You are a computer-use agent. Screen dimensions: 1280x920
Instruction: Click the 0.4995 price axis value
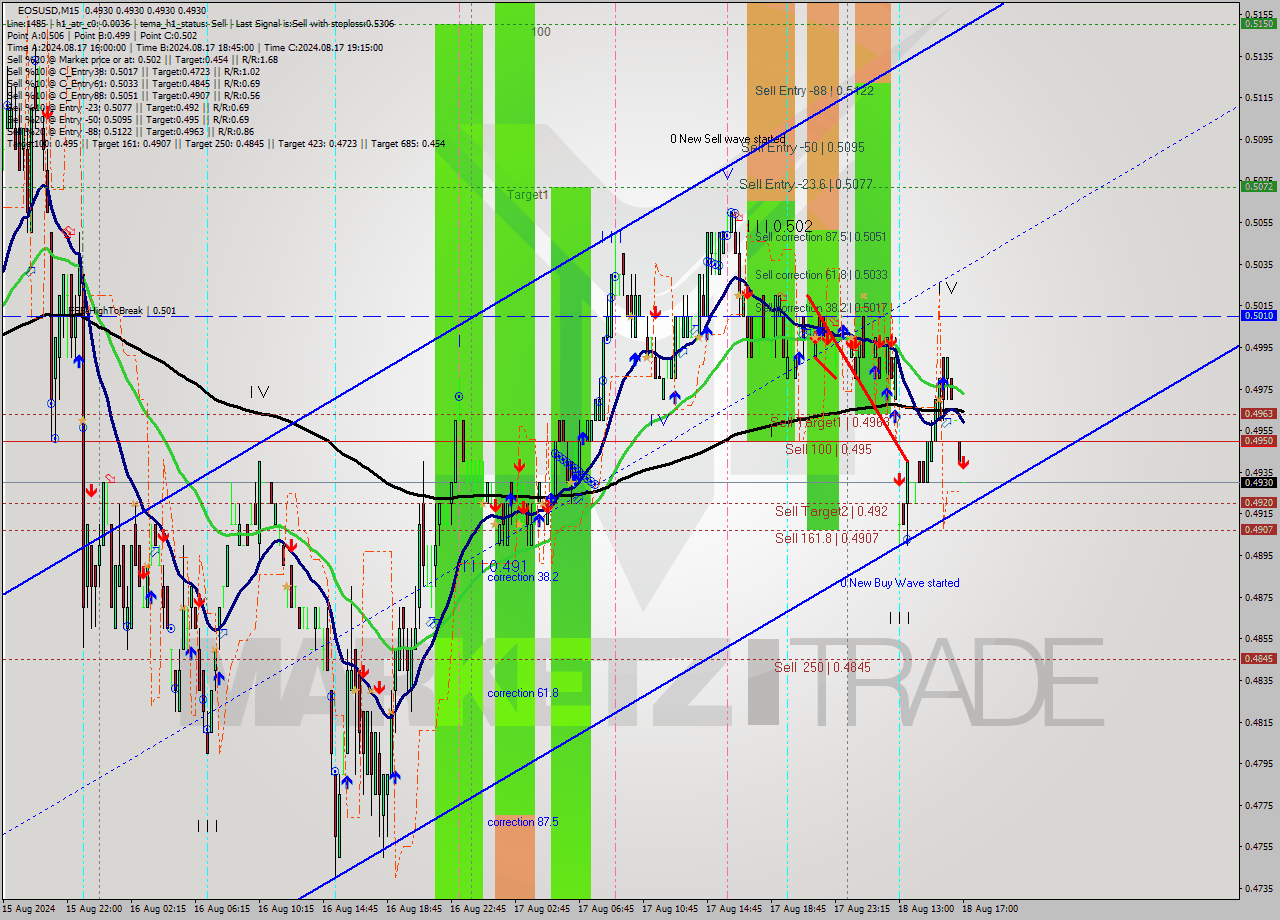1258,348
